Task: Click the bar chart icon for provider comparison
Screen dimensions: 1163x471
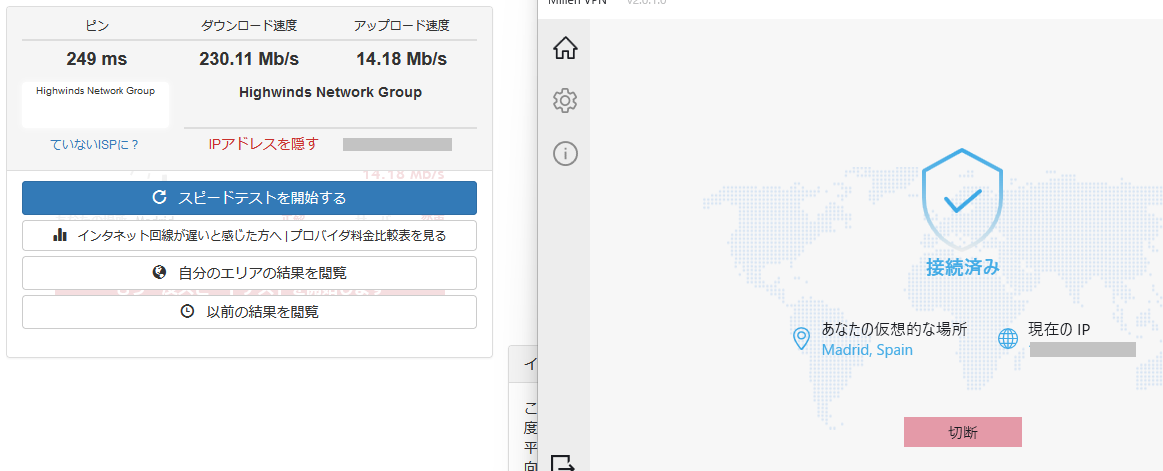Action: pyautogui.click(x=60, y=235)
